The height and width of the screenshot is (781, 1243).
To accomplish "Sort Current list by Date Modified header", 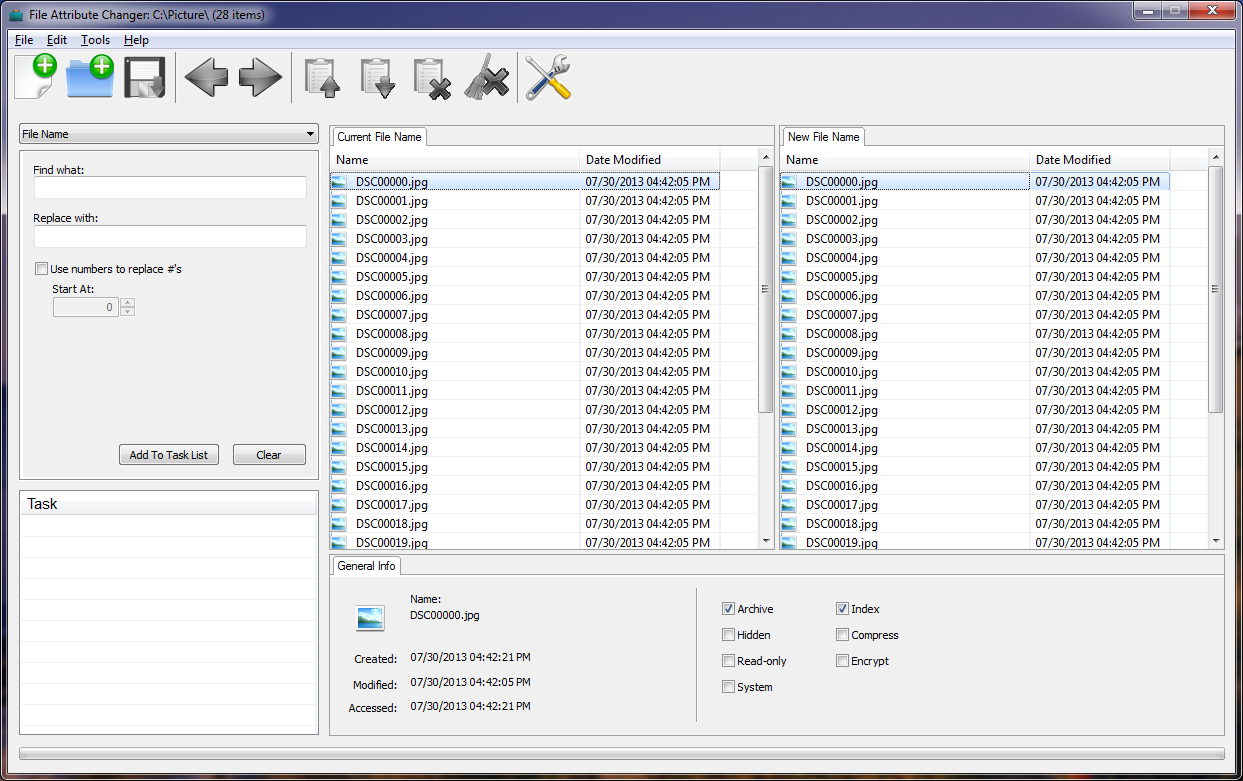I will [650, 160].
